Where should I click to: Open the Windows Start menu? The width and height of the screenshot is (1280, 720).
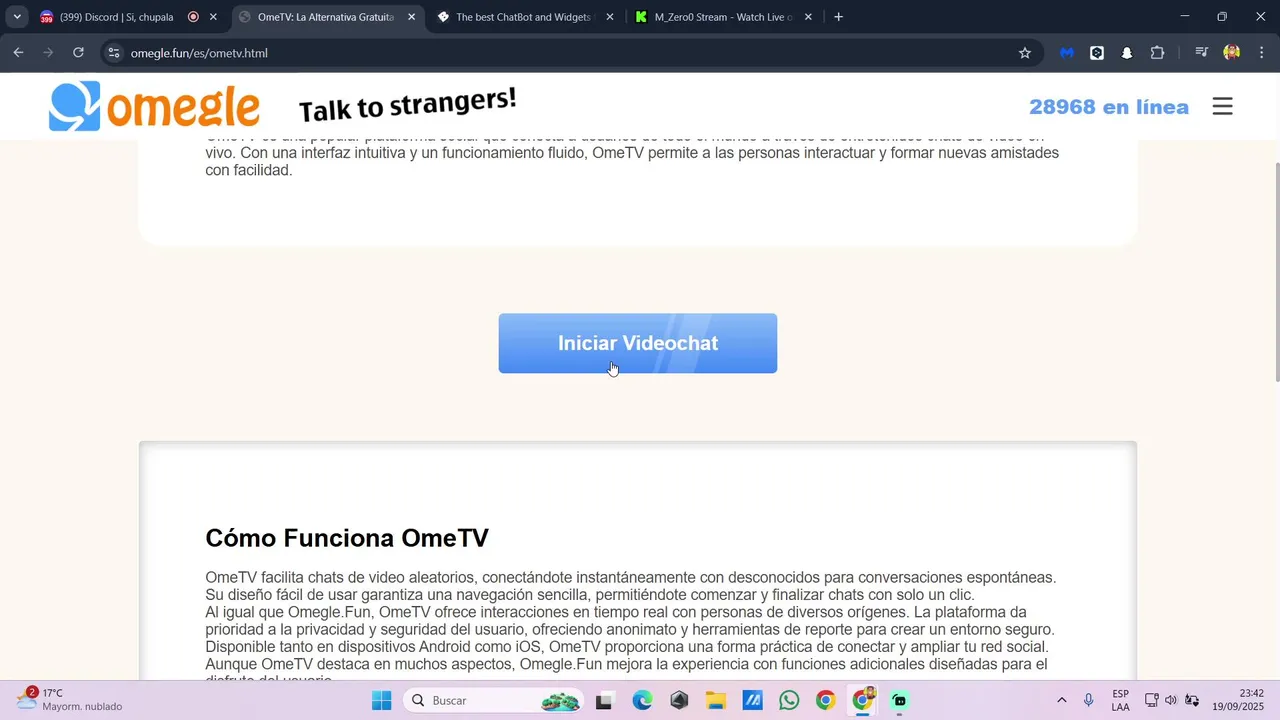click(x=382, y=700)
